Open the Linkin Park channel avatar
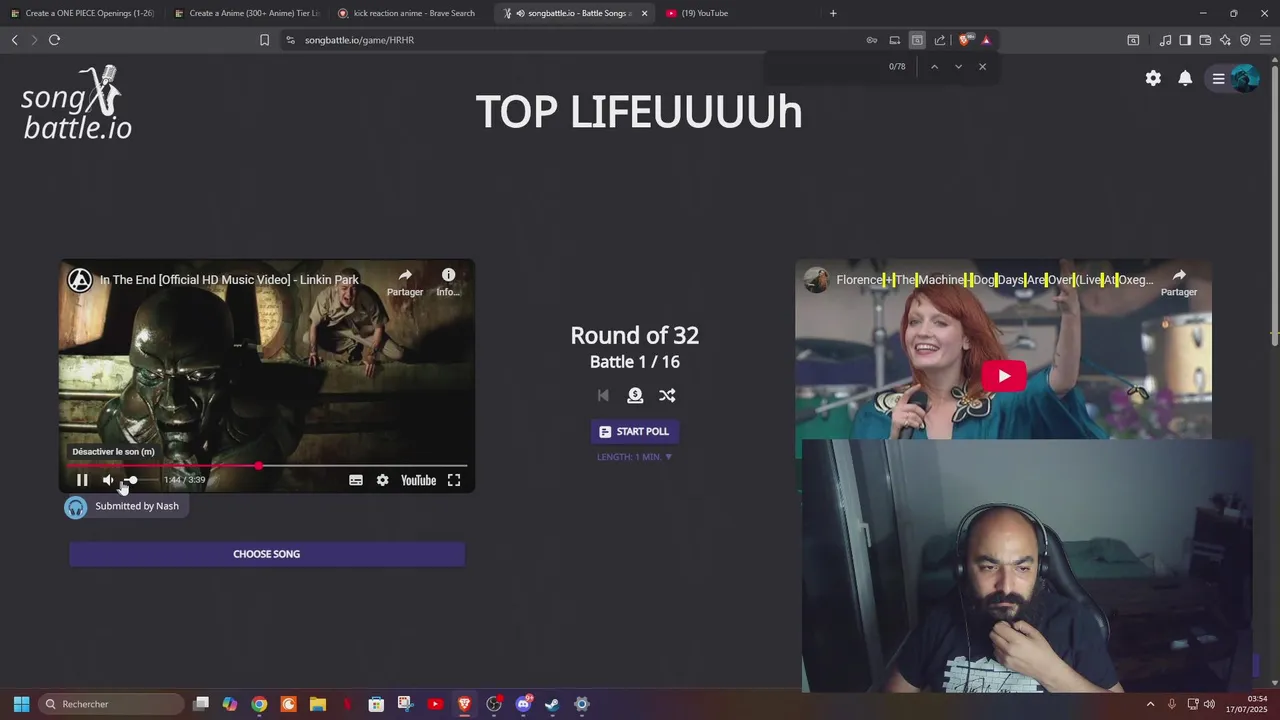The image size is (1280, 720). tap(80, 280)
